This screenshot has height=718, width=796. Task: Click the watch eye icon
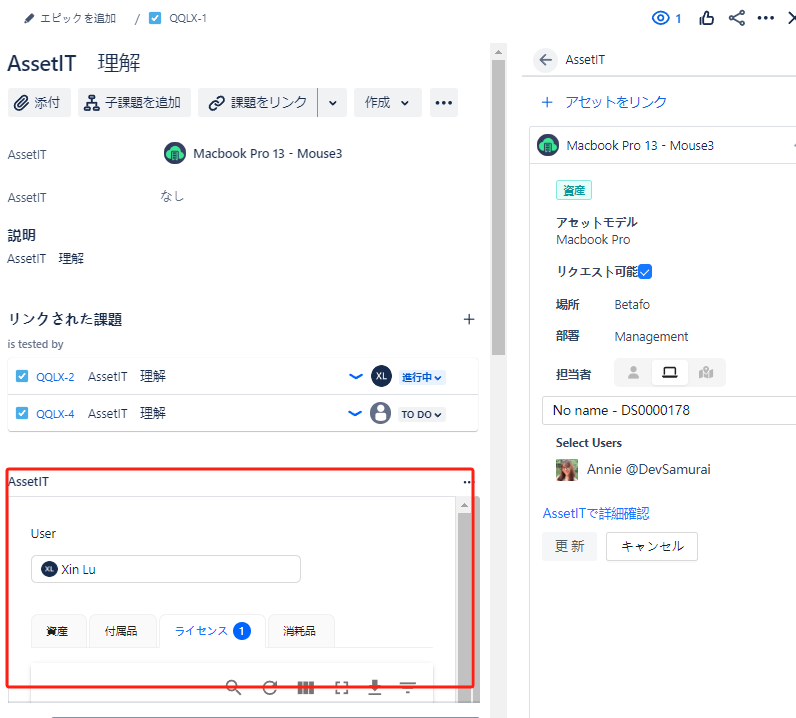tap(660, 18)
